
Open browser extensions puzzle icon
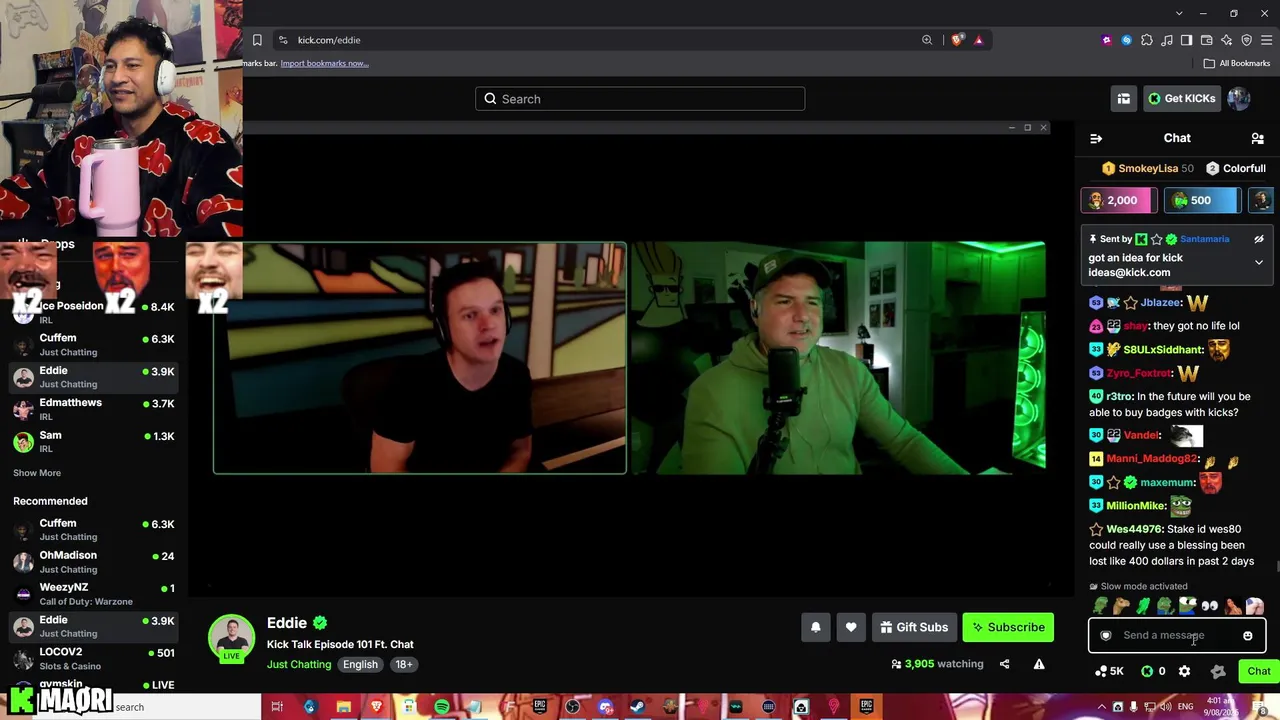1147,40
